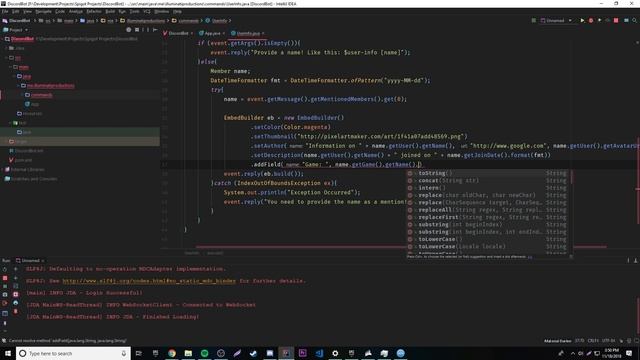Open the Refactor menu
This screenshot has height=360, width=640.
[x=93, y=11]
